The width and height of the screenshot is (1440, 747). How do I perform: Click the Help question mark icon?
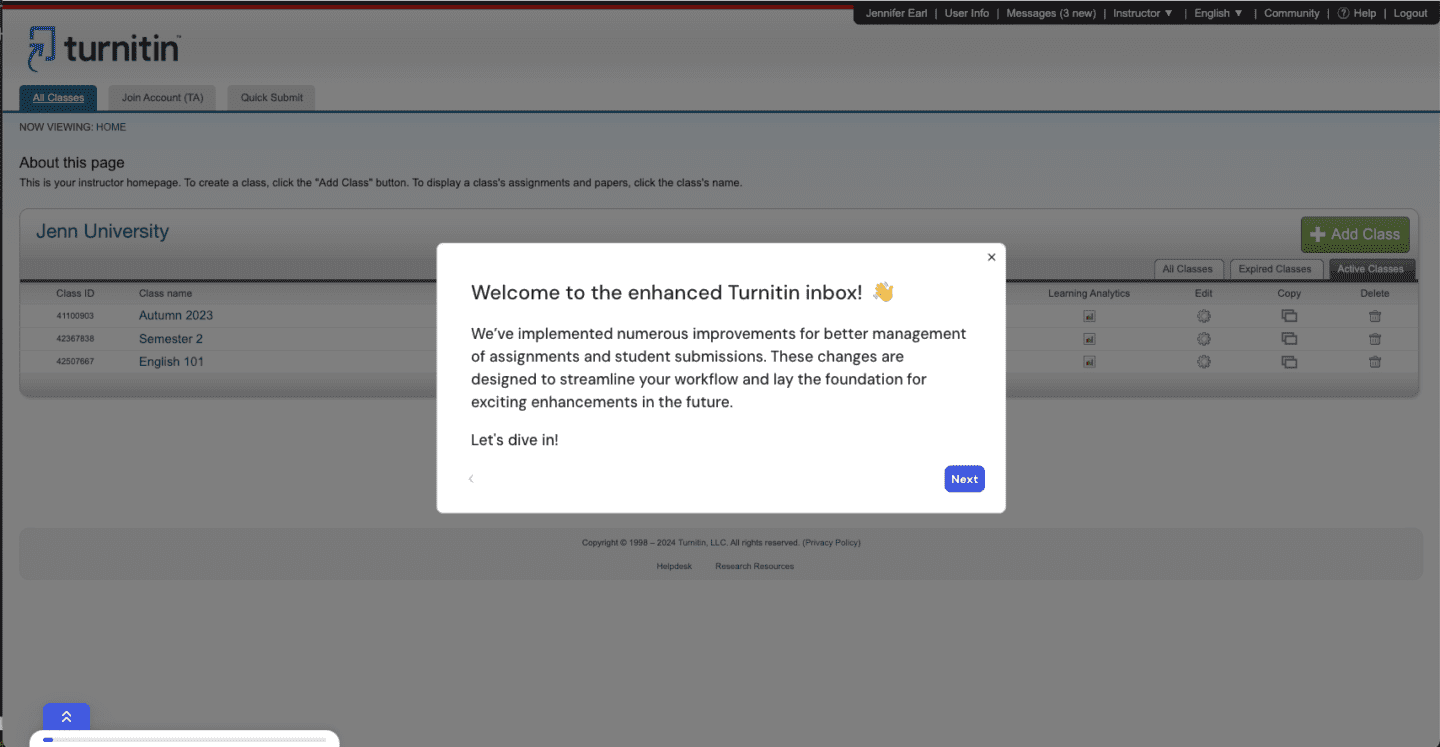tap(1343, 13)
